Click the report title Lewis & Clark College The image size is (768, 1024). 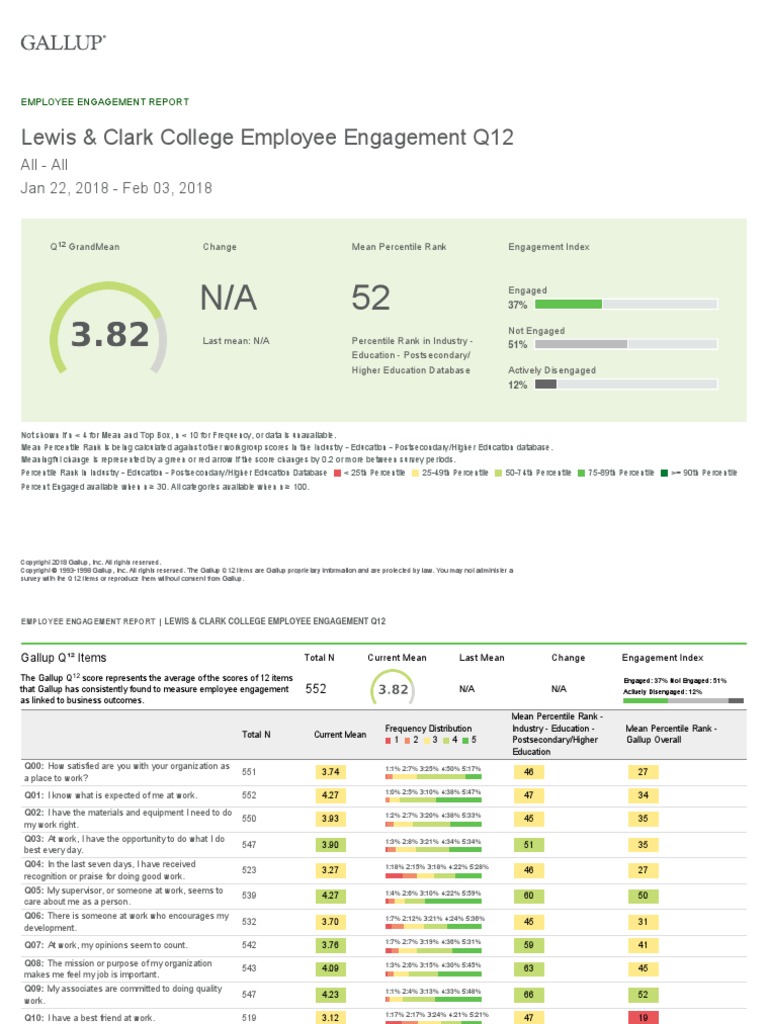pos(267,137)
